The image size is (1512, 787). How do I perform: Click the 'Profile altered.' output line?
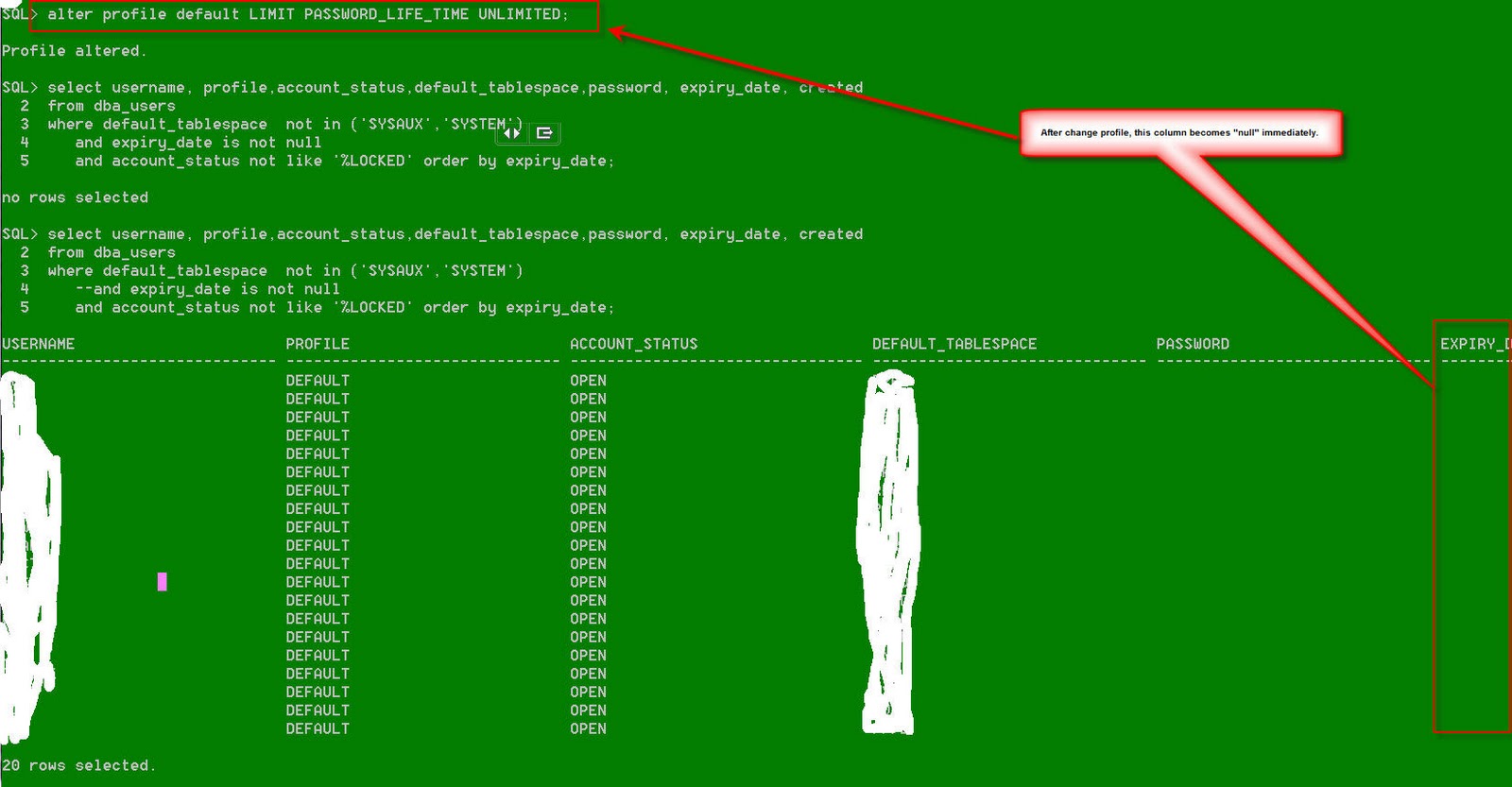[75, 51]
